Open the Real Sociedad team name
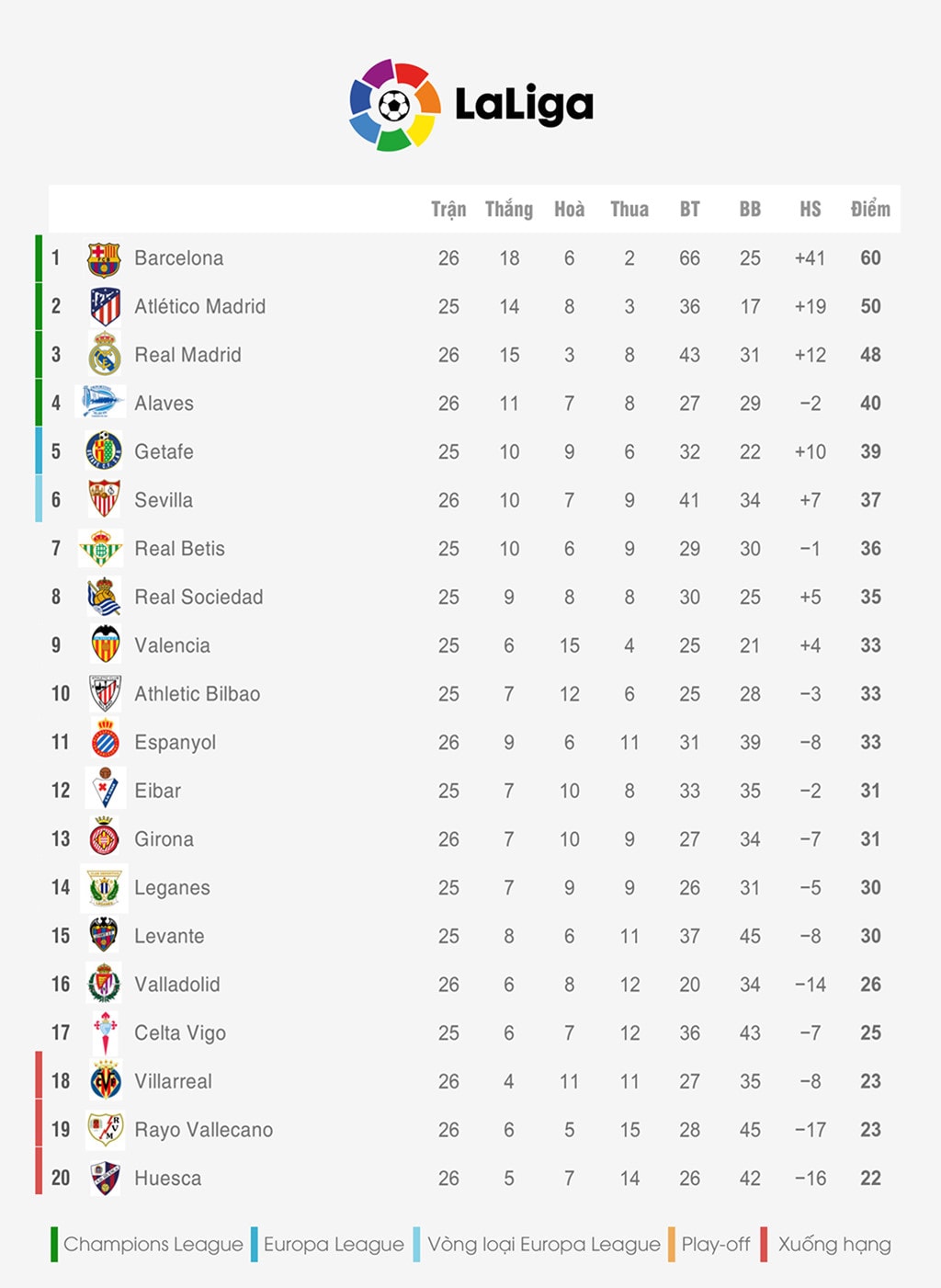Viewport: 941px width, 1288px height. tap(198, 598)
